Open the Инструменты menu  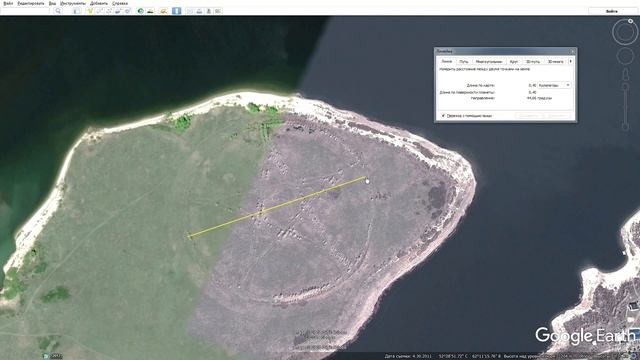(x=73, y=3)
